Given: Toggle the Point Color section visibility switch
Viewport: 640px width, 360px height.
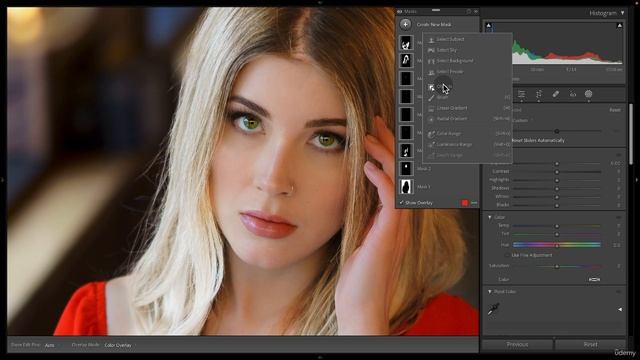Looking at the screenshot, I should point(618,292).
